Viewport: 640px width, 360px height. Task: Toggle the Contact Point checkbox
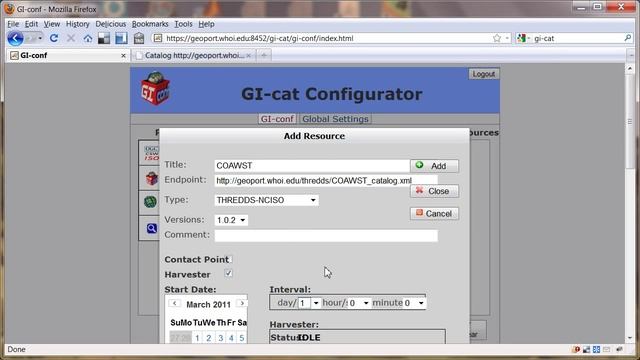230,259
